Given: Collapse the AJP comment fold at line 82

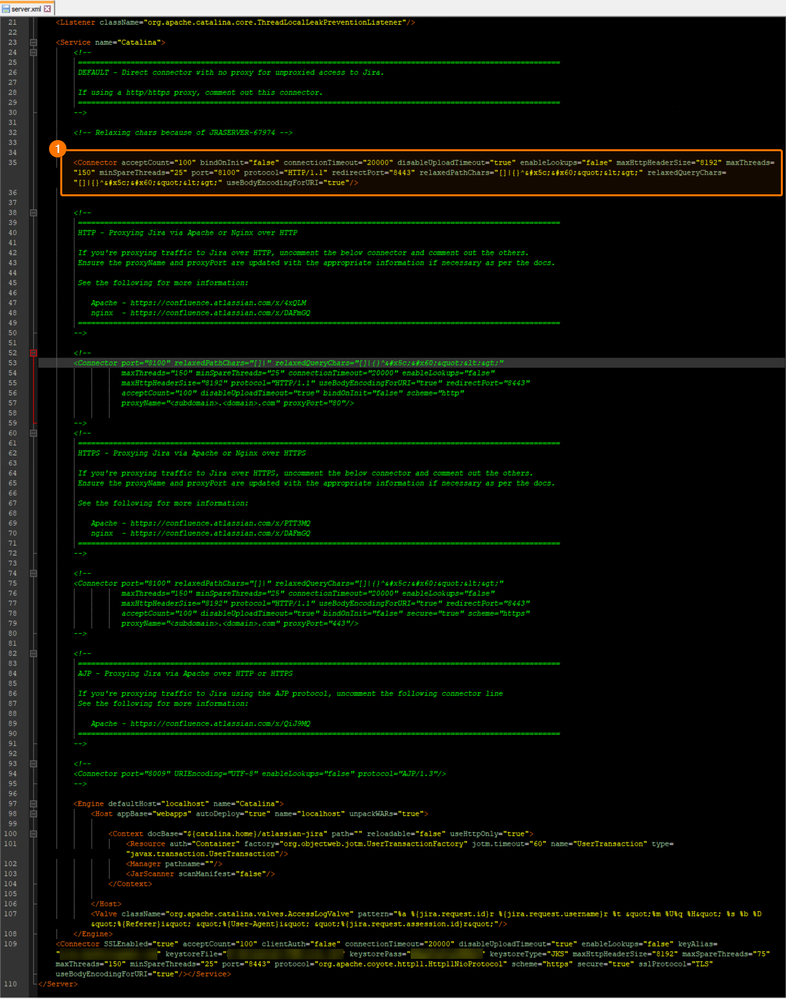Looking at the screenshot, I should tap(34, 654).
